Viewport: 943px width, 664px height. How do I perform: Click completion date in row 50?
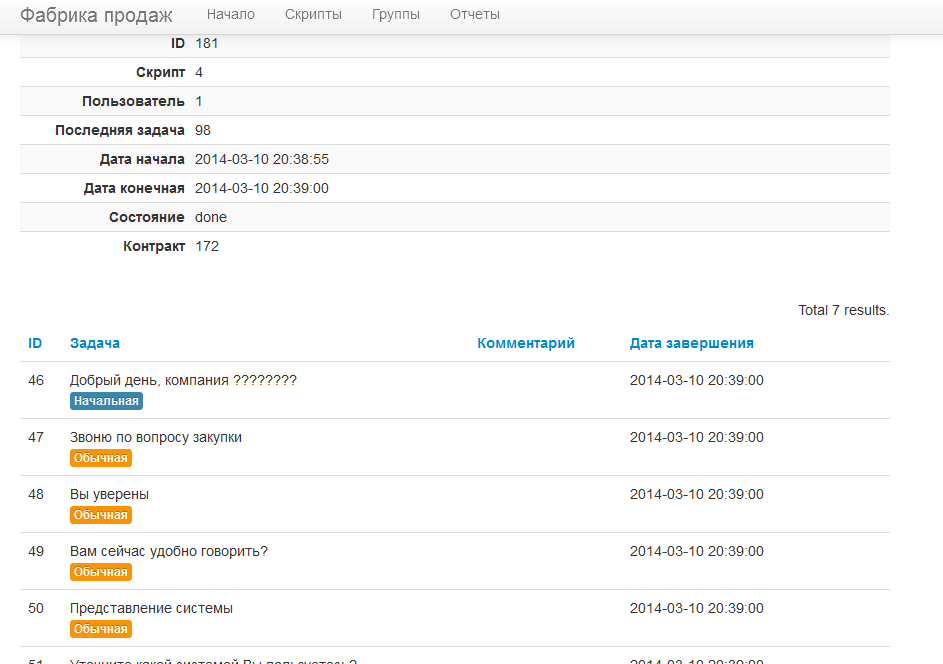696,609
